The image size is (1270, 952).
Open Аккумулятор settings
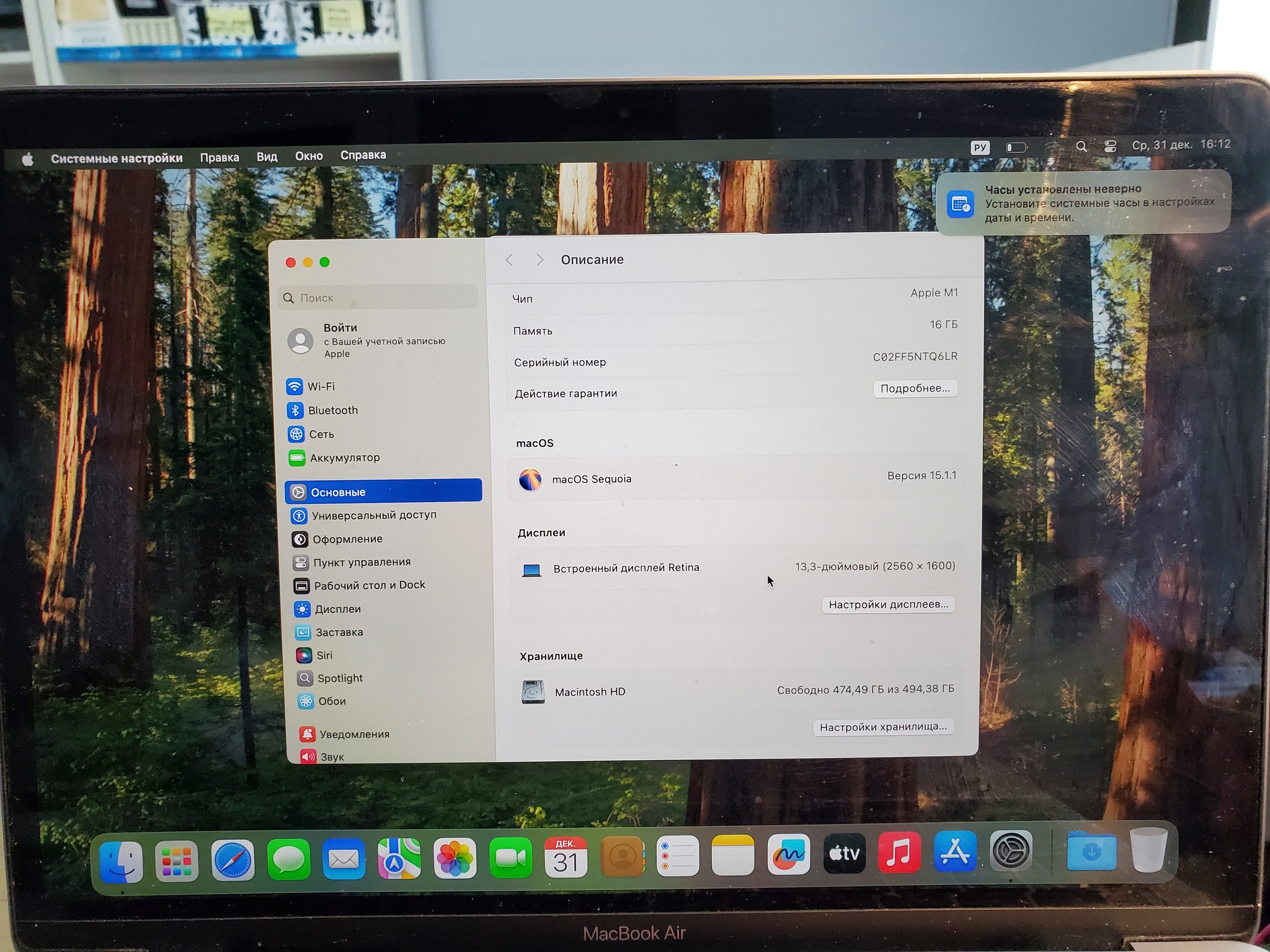[x=334, y=458]
